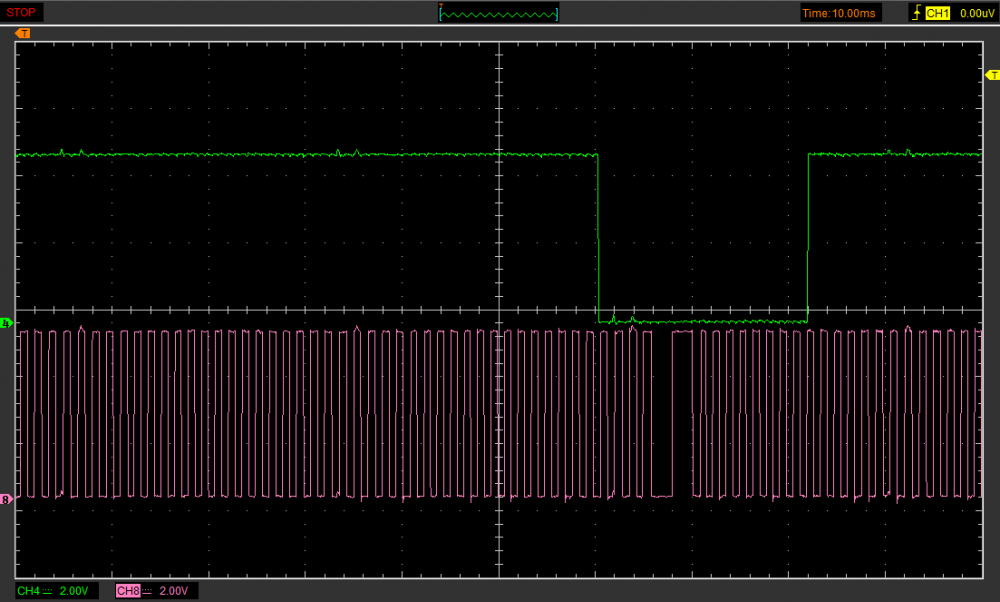Click the red STOP status indicator

pos(22,13)
